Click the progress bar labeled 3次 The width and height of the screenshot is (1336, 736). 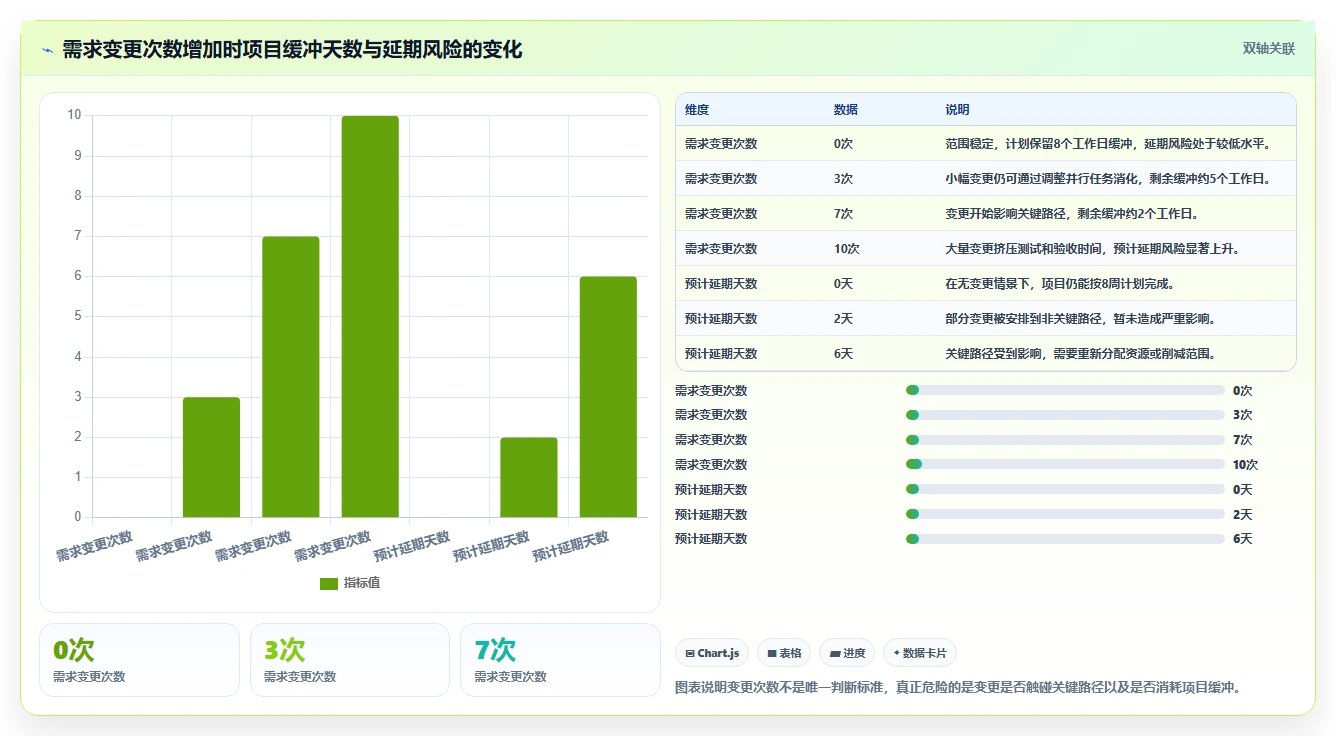point(1065,415)
